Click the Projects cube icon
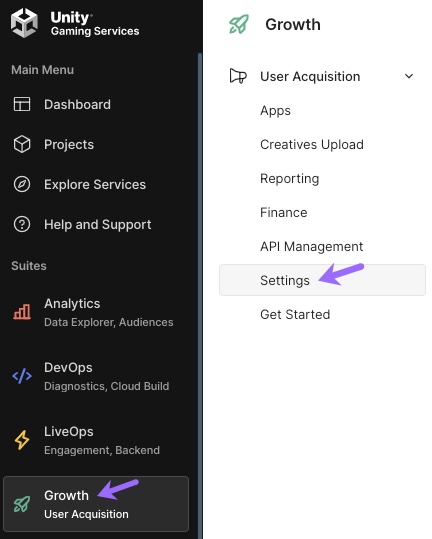This screenshot has height=539, width=432. pyautogui.click(x=22, y=144)
